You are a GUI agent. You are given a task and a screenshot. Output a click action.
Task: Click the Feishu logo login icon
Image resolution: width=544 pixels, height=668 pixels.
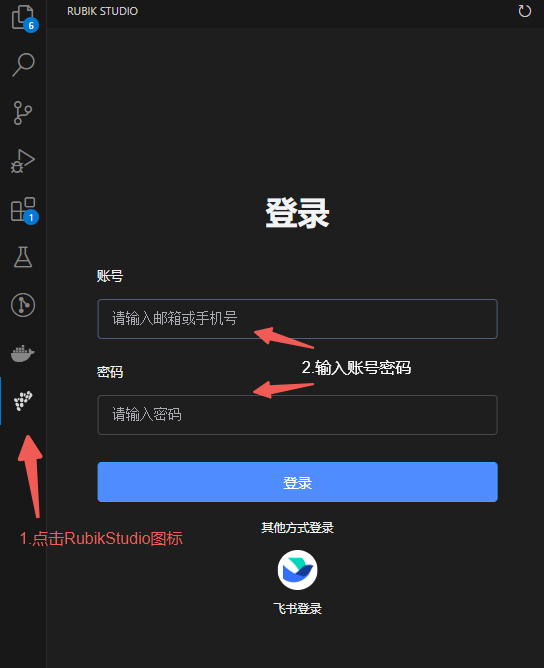pyautogui.click(x=297, y=570)
